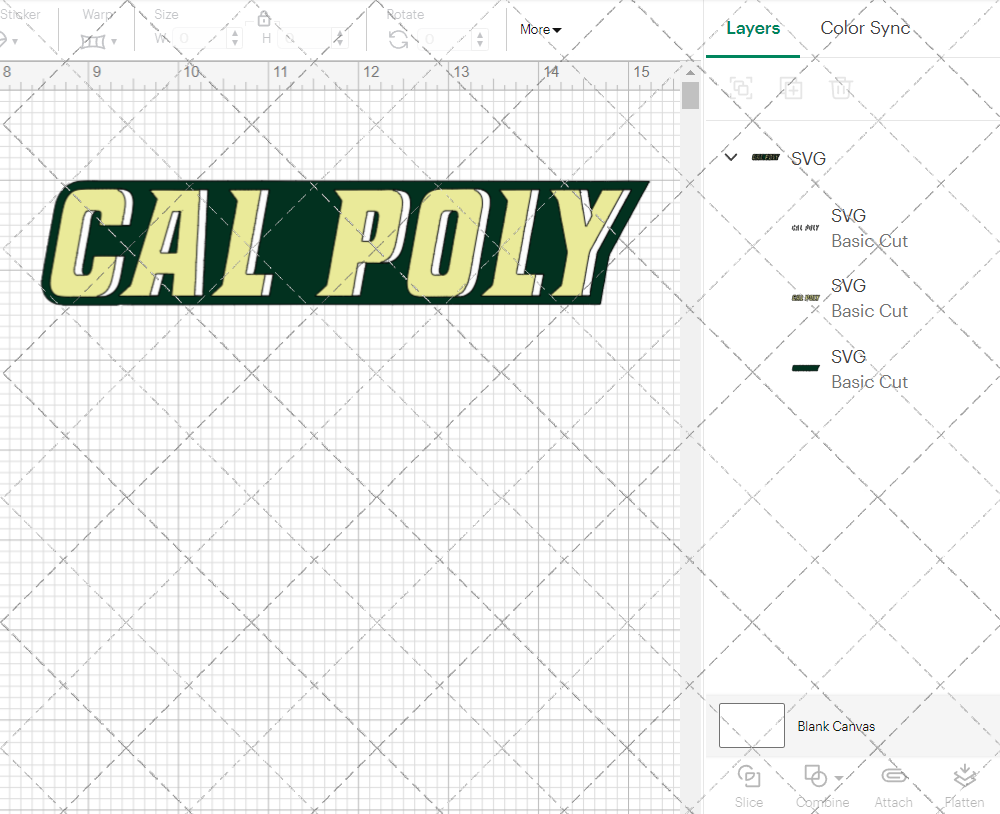Click the group layers icon

(x=741, y=88)
